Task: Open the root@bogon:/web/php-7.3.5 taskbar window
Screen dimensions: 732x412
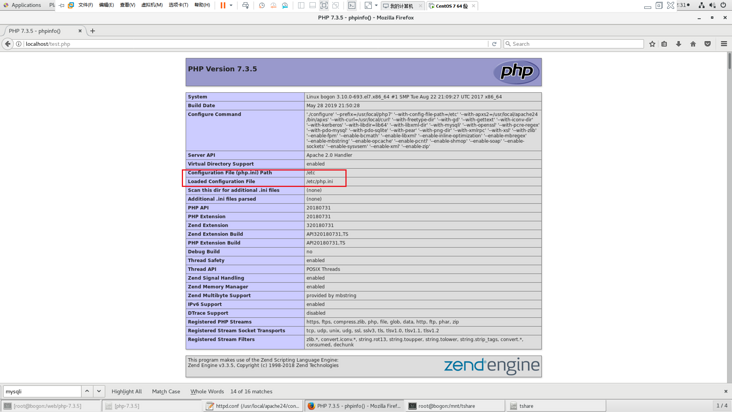Action: (x=51, y=406)
